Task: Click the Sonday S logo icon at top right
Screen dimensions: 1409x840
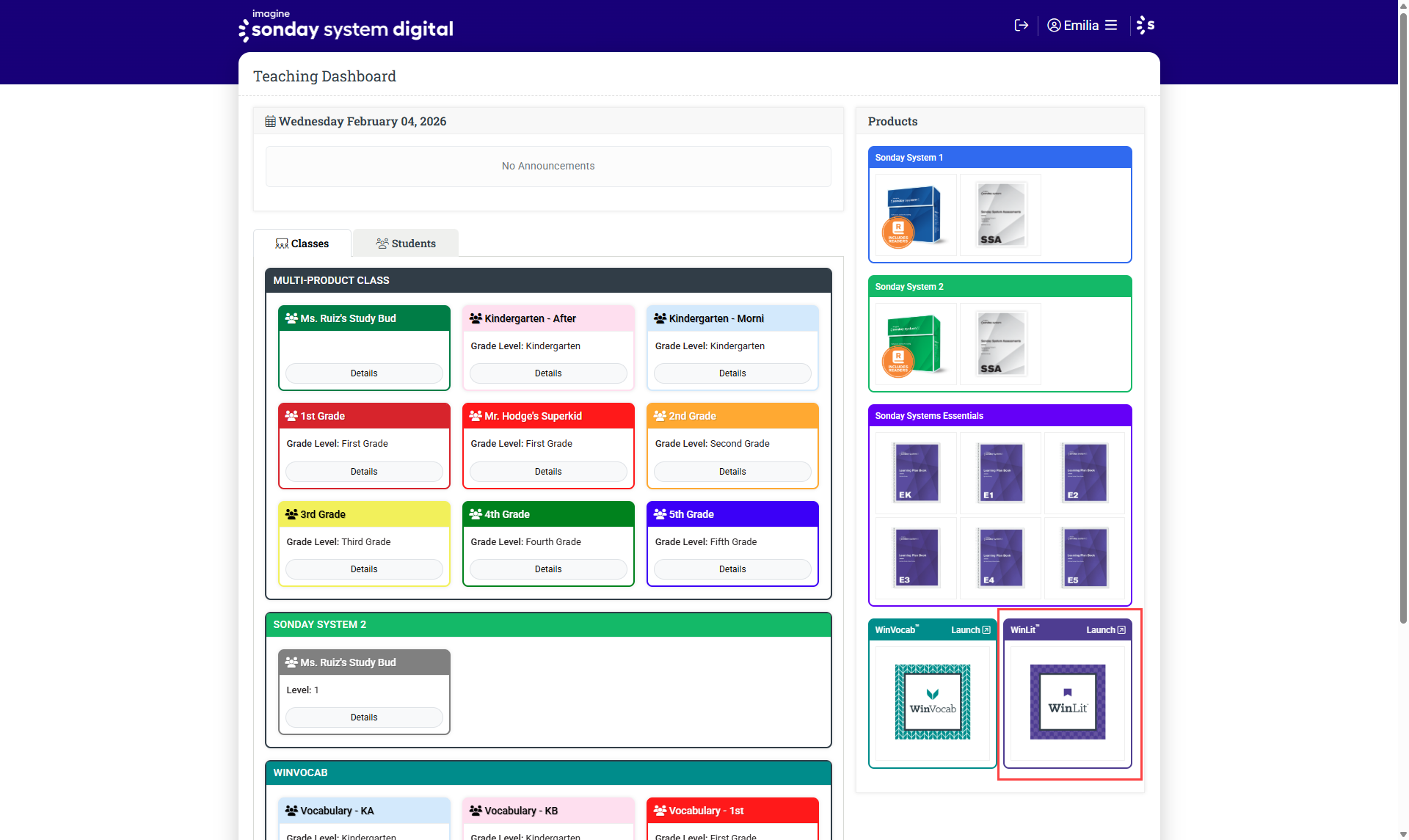Action: [1146, 26]
